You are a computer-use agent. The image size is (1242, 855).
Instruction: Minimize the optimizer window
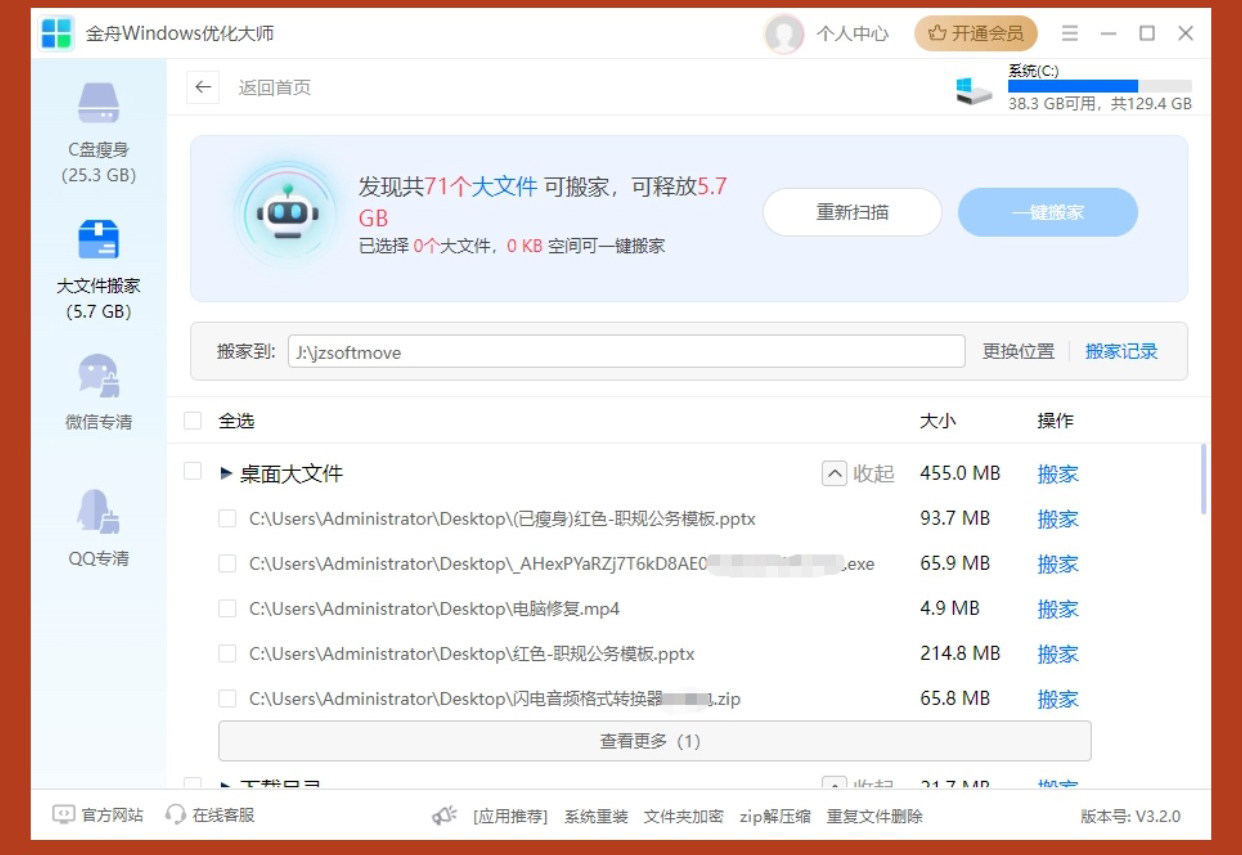pos(1108,33)
